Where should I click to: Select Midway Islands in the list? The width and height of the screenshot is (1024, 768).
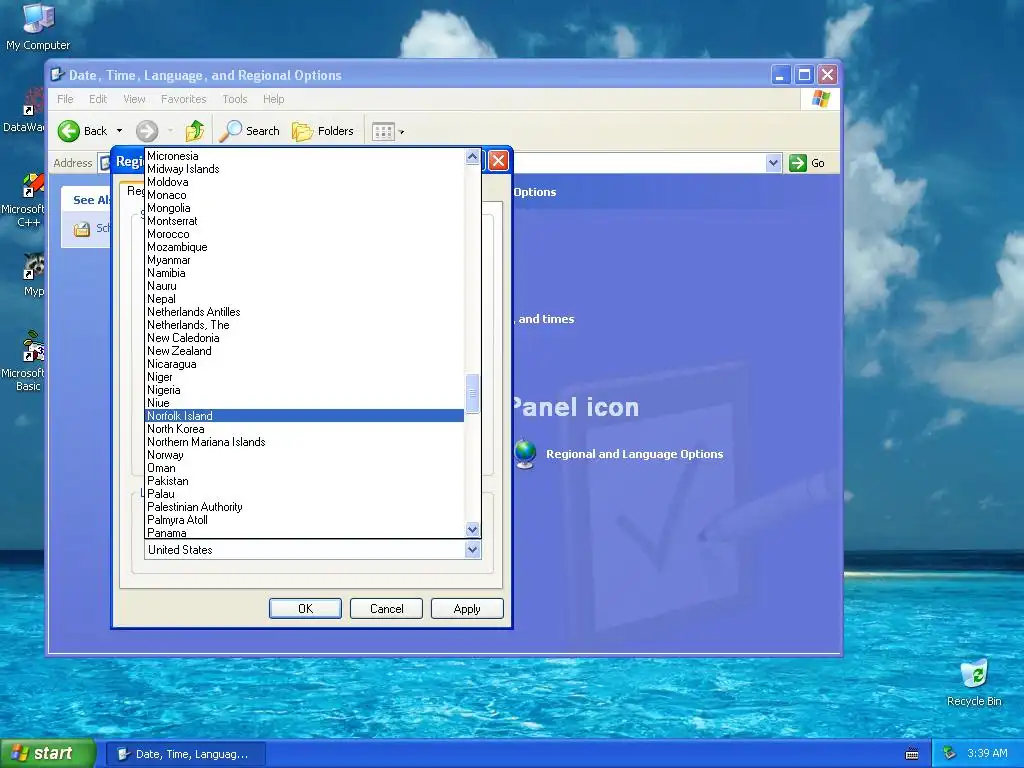(304, 169)
